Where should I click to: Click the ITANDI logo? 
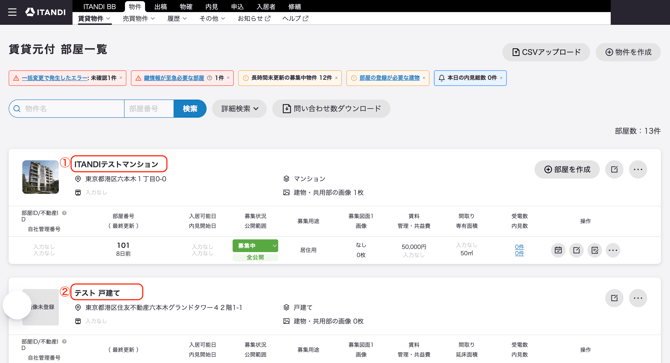coord(45,12)
